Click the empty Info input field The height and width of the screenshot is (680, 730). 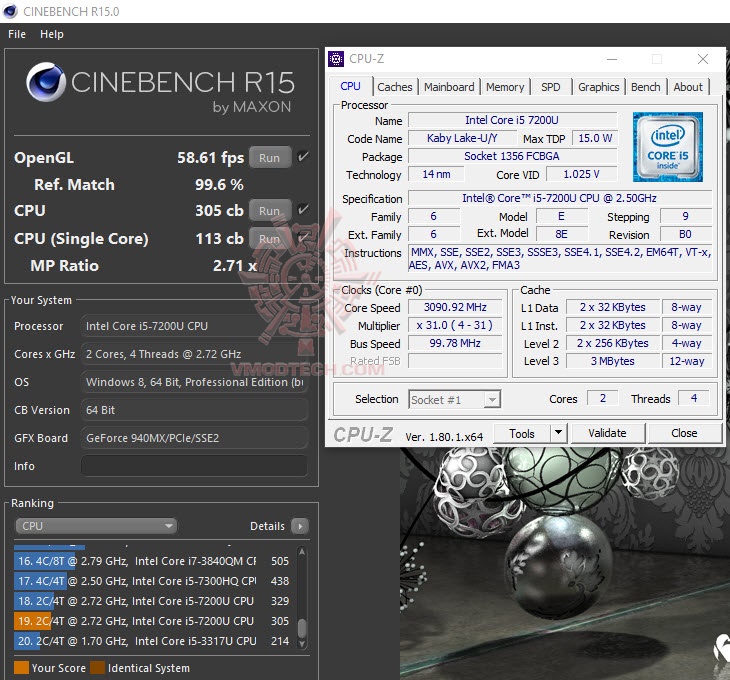pyautogui.click(x=195, y=466)
